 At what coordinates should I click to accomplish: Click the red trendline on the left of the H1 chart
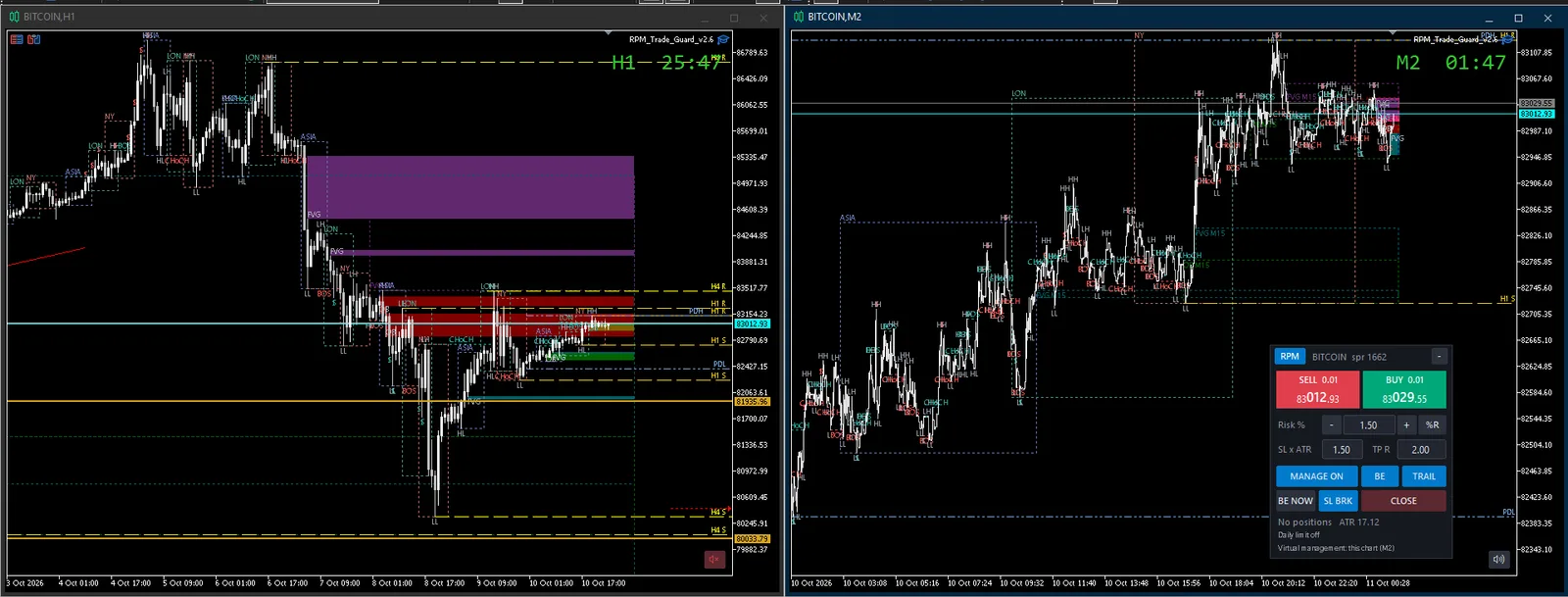(46, 257)
